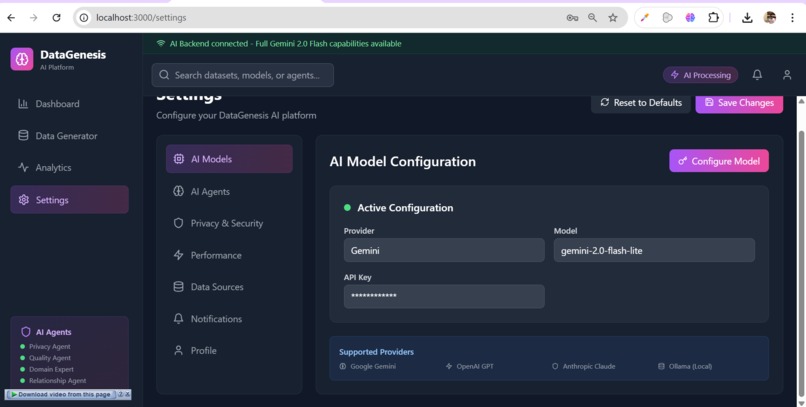Click Reset to Defaults
This screenshot has height=407, width=806.
tap(640, 103)
